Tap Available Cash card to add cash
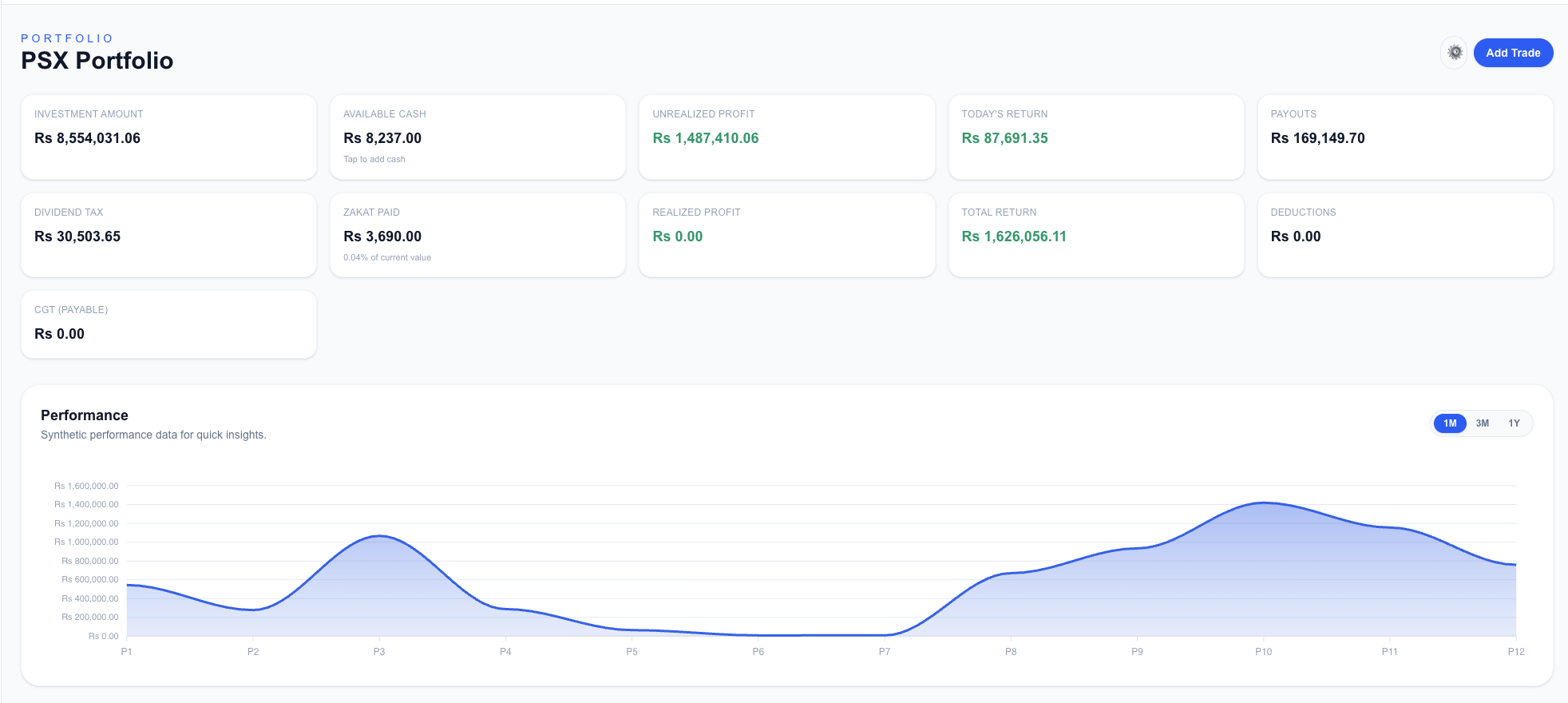Viewport: 1568px width, 703px height. [x=477, y=137]
